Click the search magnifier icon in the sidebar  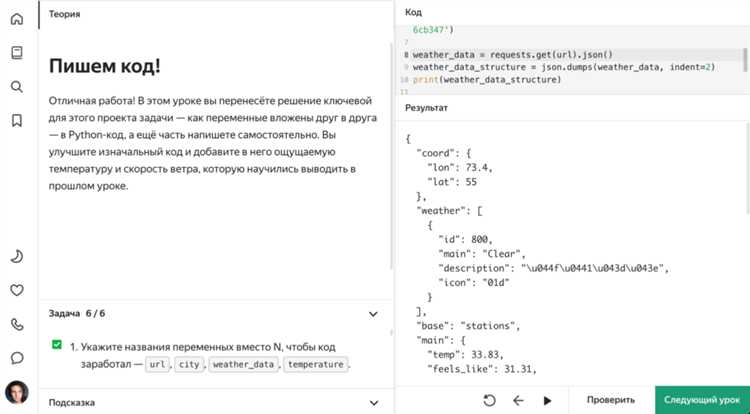(x=17, y=87)
